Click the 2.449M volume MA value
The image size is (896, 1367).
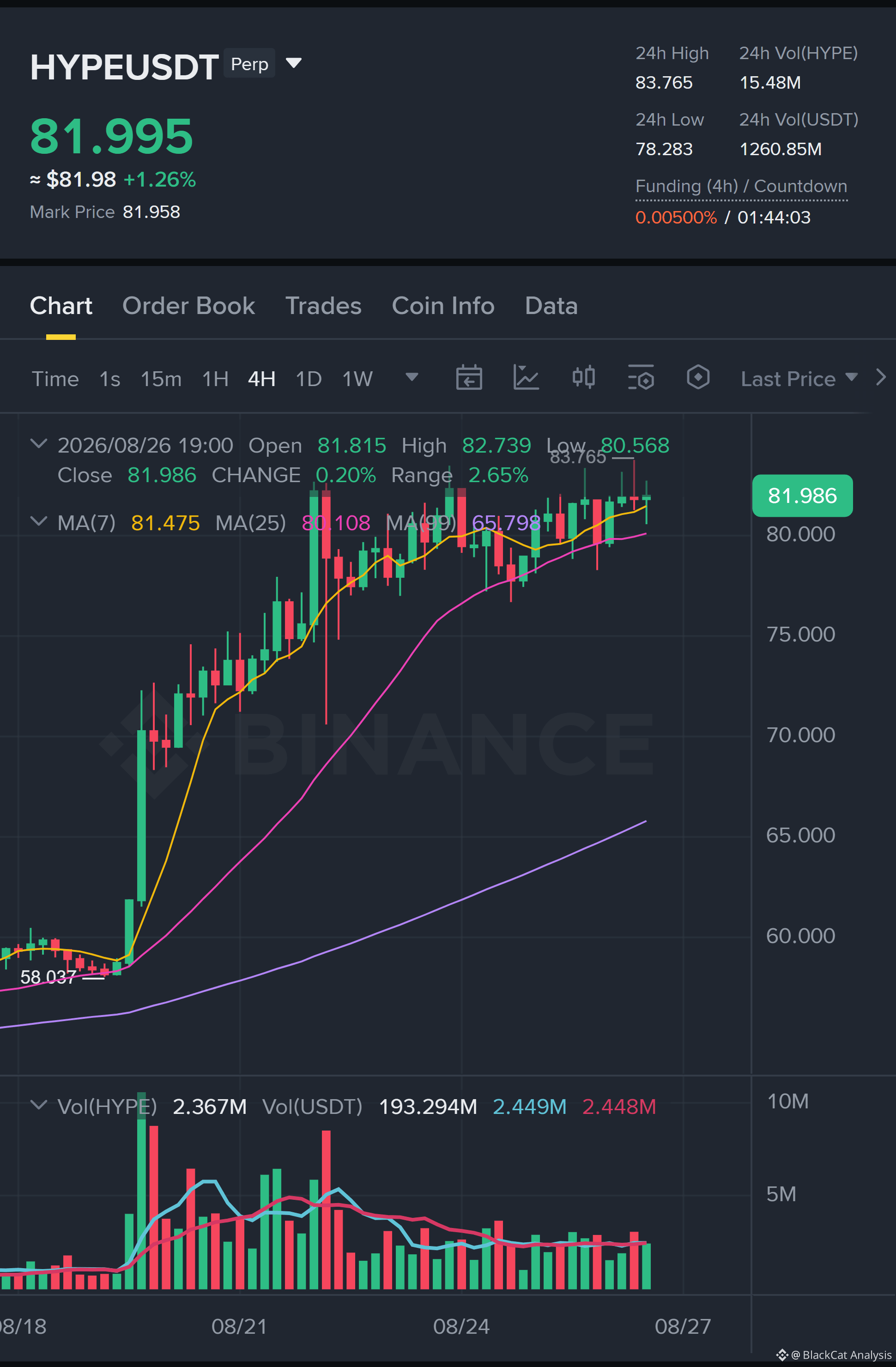[530, 1106]
